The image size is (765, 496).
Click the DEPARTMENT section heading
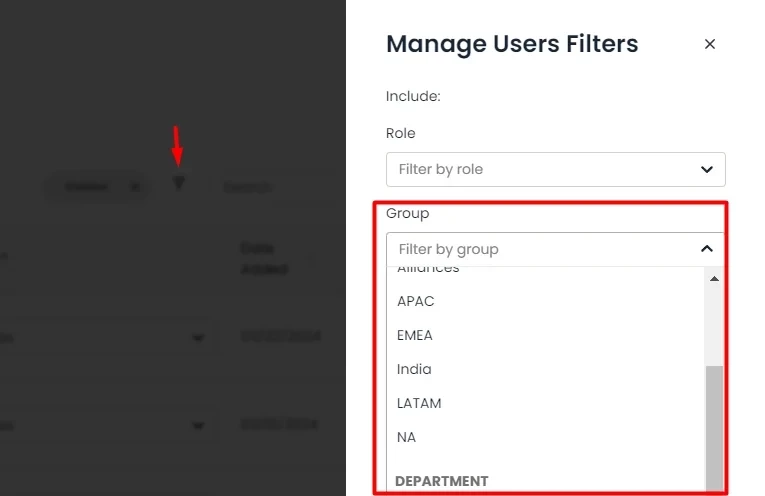[x=442, y=481]
